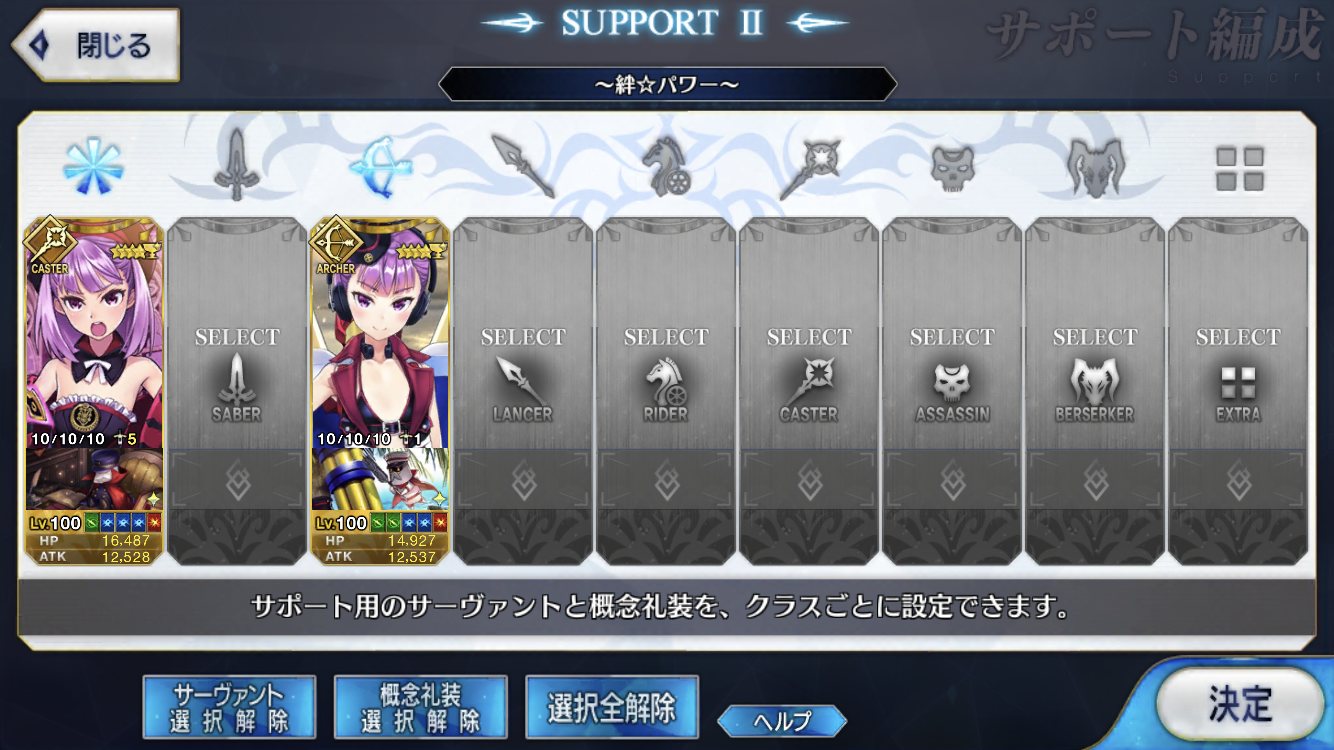Confirm with the 決定 button
Viewport: 1334px width, 750px height.
pos(1240,705)
